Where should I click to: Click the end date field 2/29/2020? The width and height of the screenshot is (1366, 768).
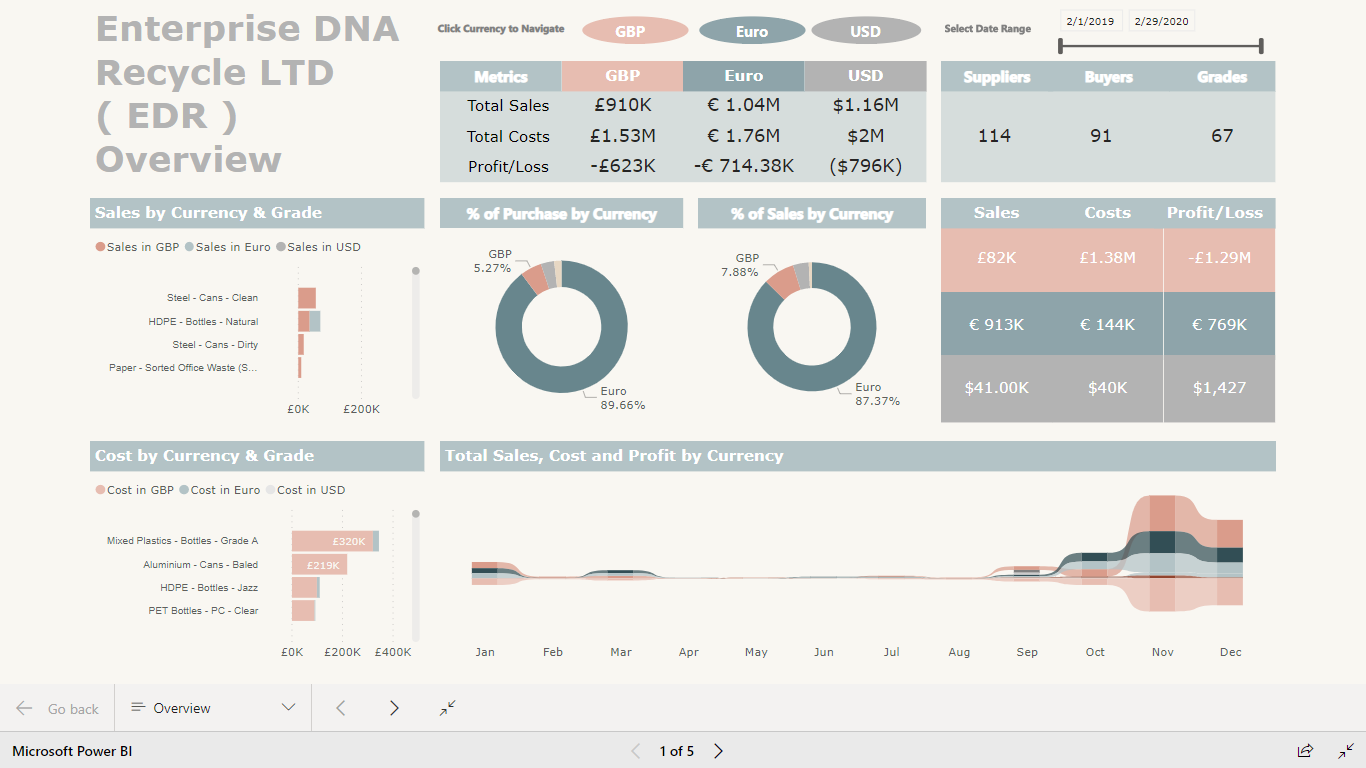coord(1161,21)
